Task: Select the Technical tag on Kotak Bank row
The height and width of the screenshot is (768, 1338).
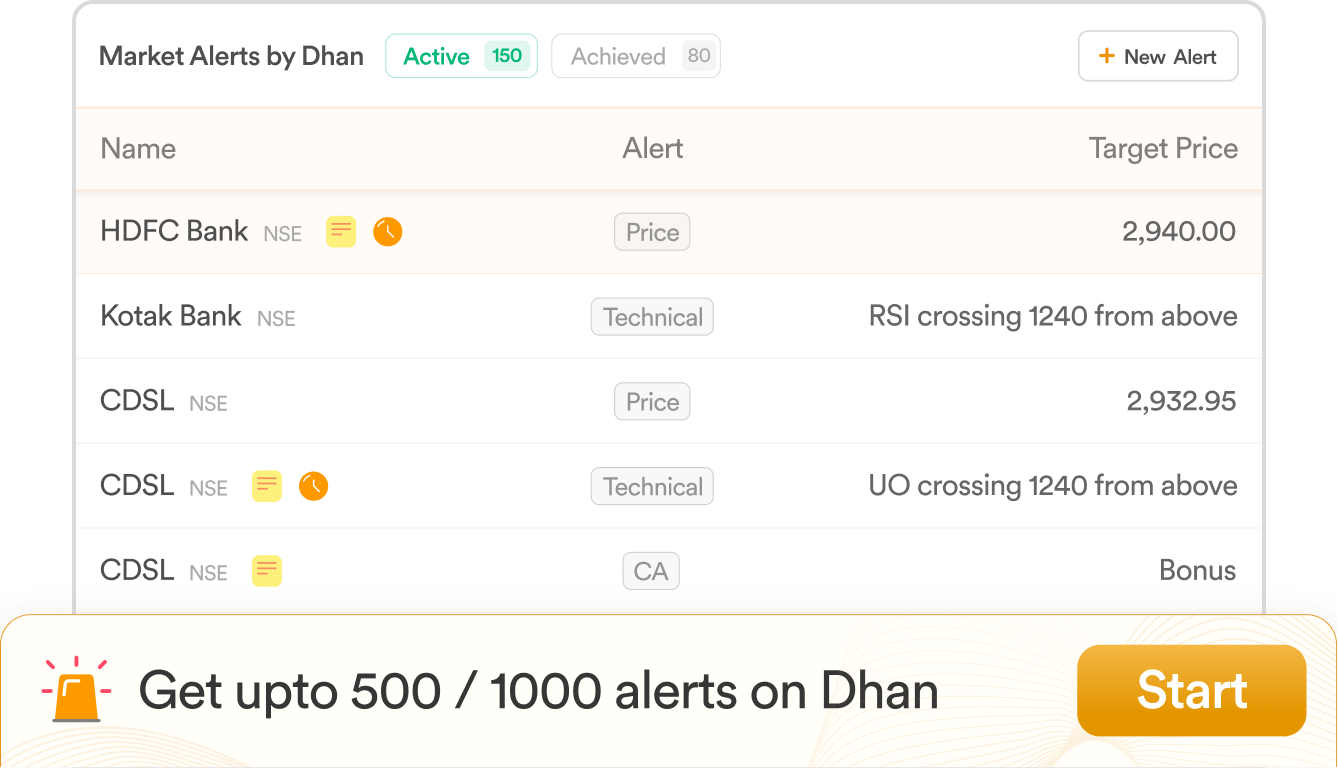Action: 652,317
